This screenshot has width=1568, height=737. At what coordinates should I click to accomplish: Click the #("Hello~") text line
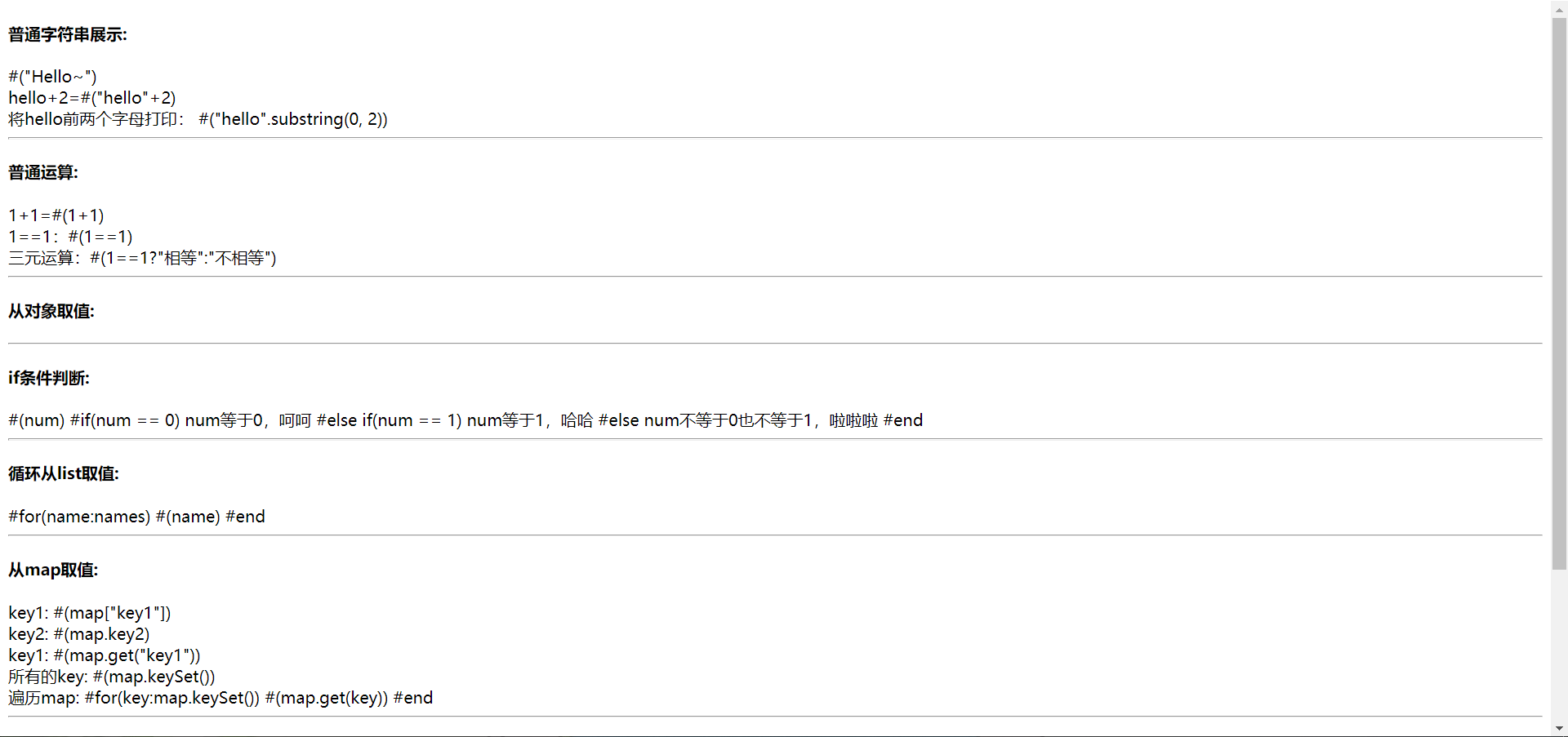coord(52,77)
